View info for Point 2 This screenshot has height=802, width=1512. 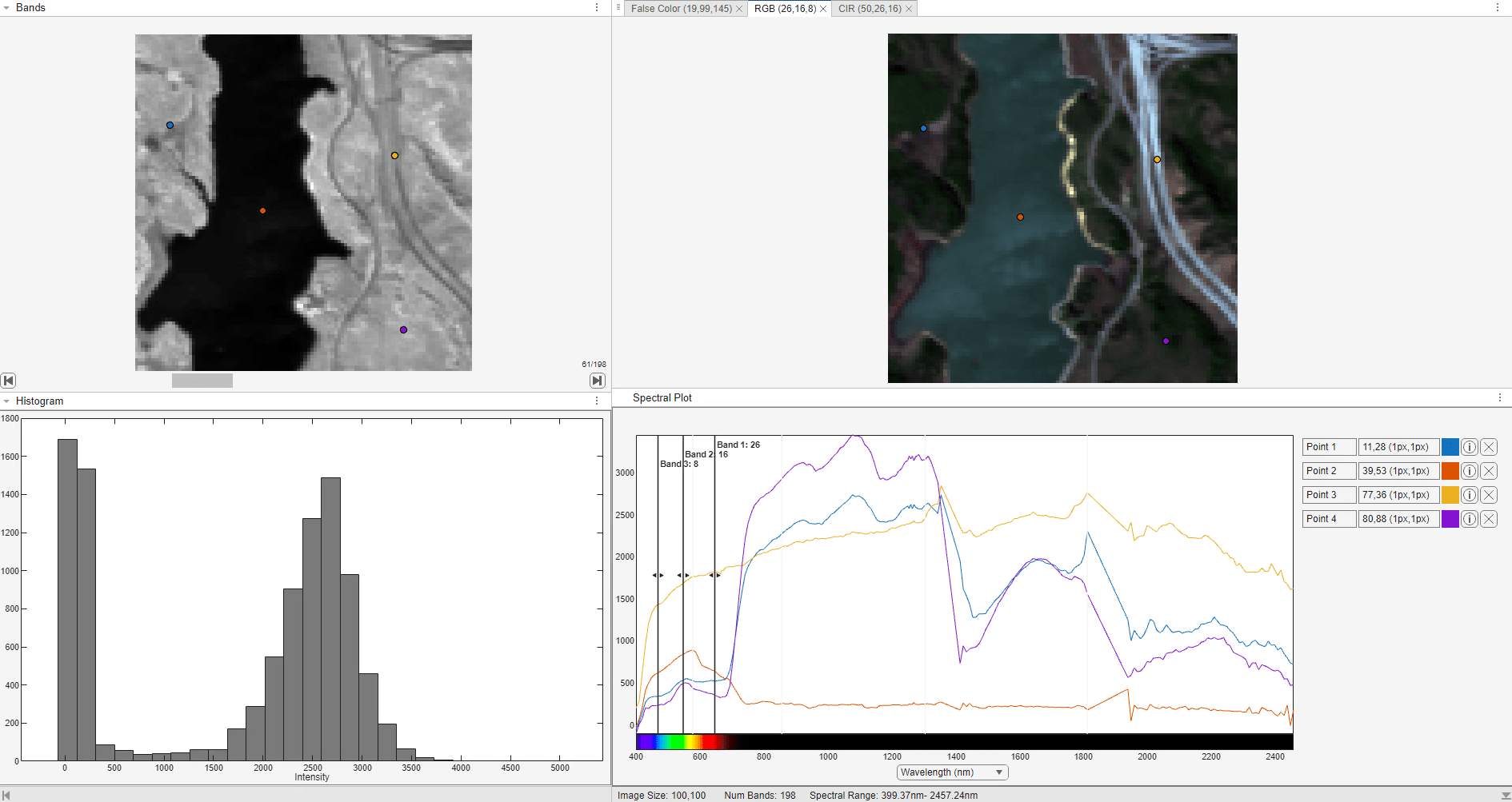(1469, 471)
